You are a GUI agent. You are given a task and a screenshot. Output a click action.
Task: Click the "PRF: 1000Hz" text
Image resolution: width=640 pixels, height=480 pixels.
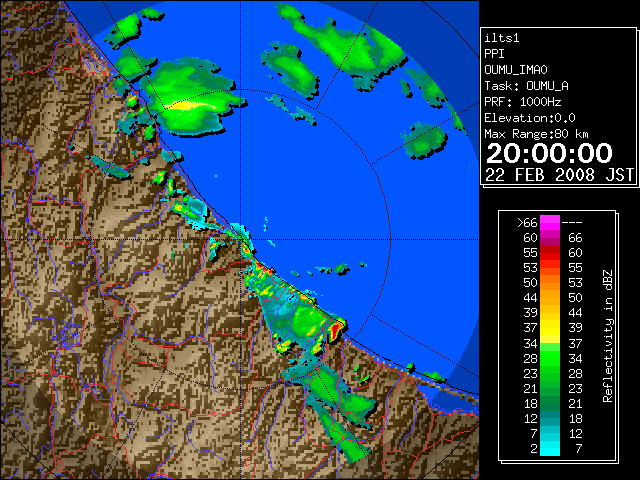click(523, 102)
